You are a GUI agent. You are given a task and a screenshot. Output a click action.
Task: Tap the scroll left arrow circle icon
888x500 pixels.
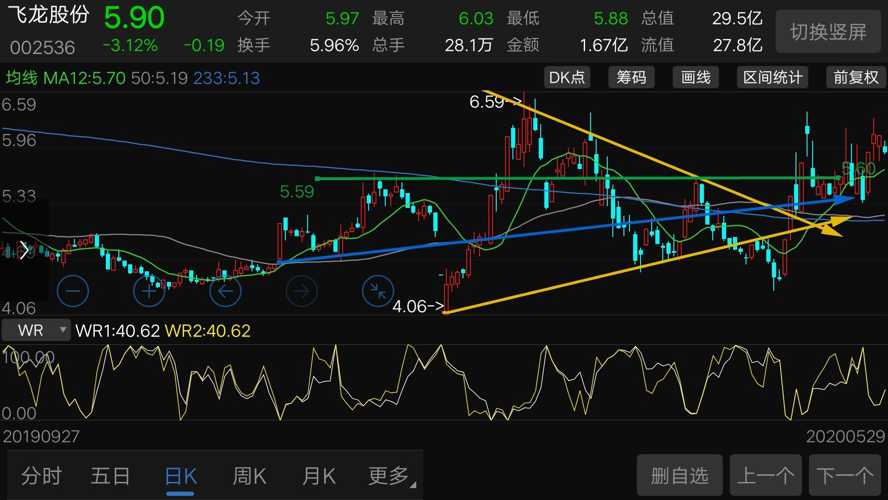click(x=225, y=291)
